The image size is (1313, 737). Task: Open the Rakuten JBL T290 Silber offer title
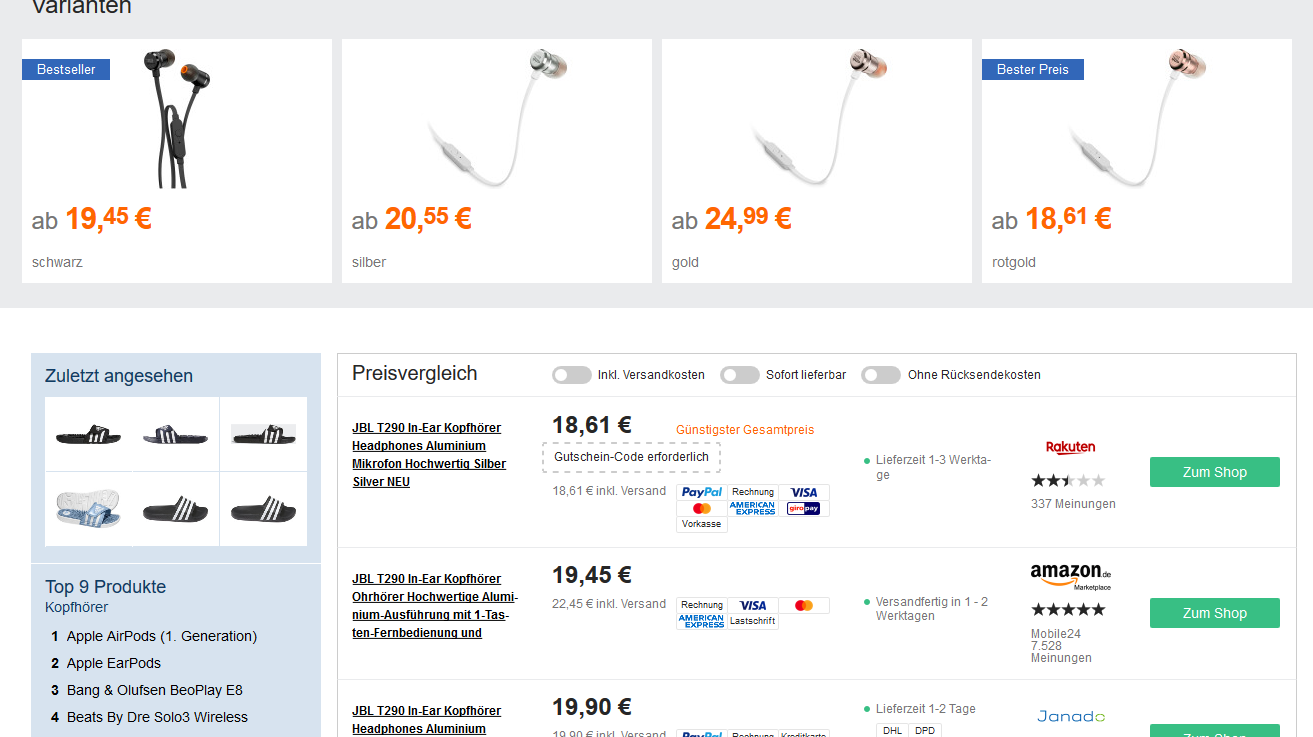[x=429, y=455]
